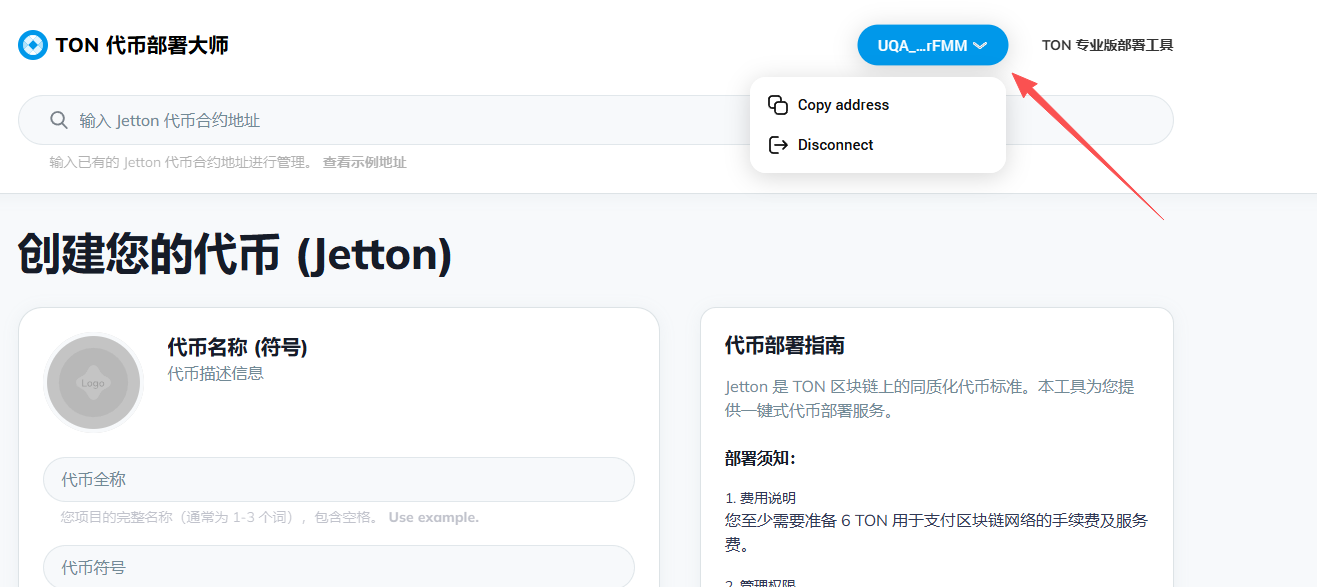
Task: Choose Disconnect in the wallet dropdown
Action: tap(835, 145)
